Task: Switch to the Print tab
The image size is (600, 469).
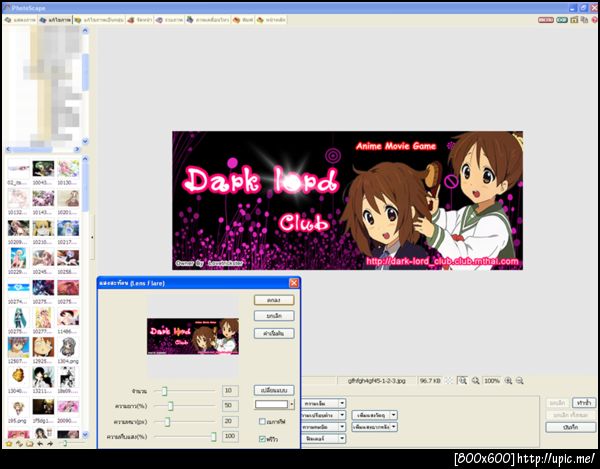Action: (x=243, y=20)
